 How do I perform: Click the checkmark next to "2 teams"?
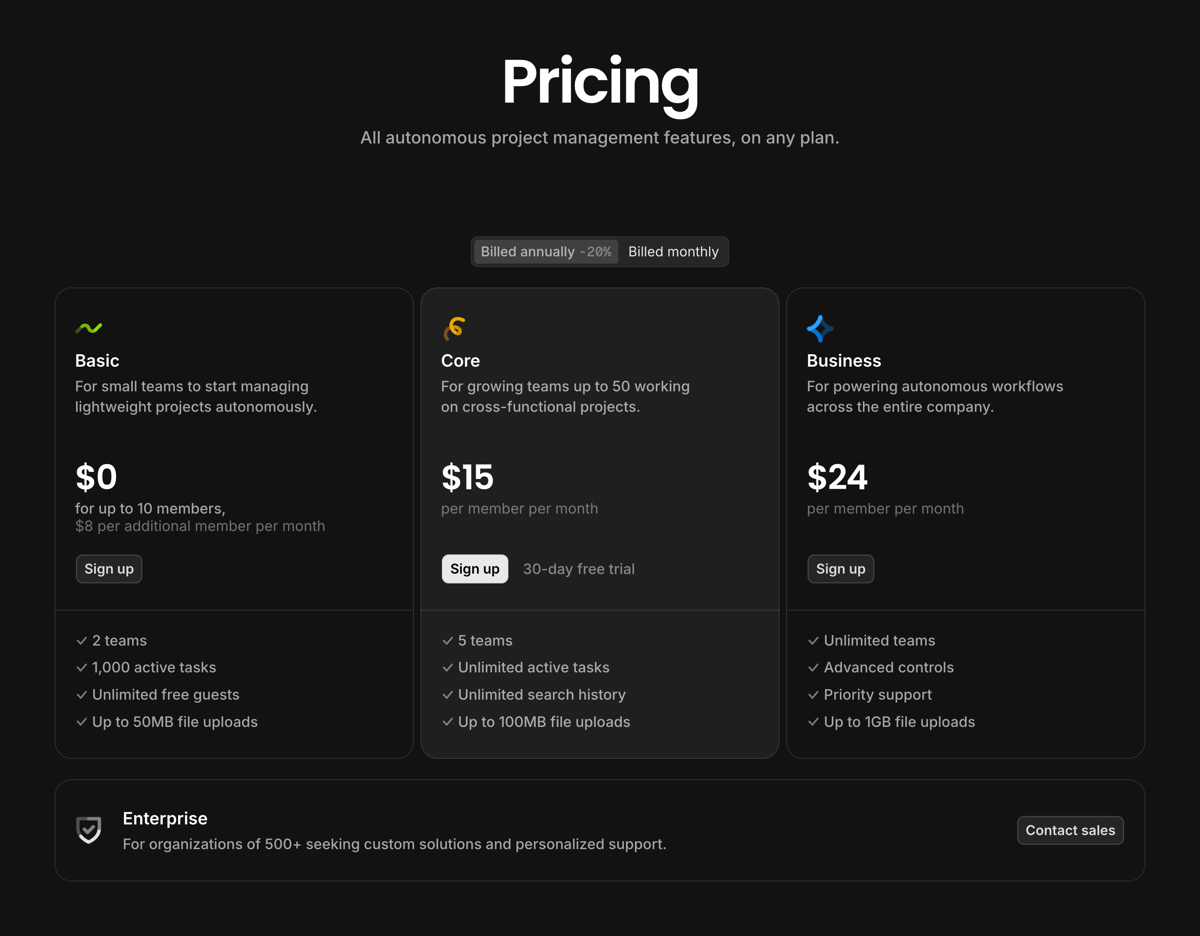[81, 640]
